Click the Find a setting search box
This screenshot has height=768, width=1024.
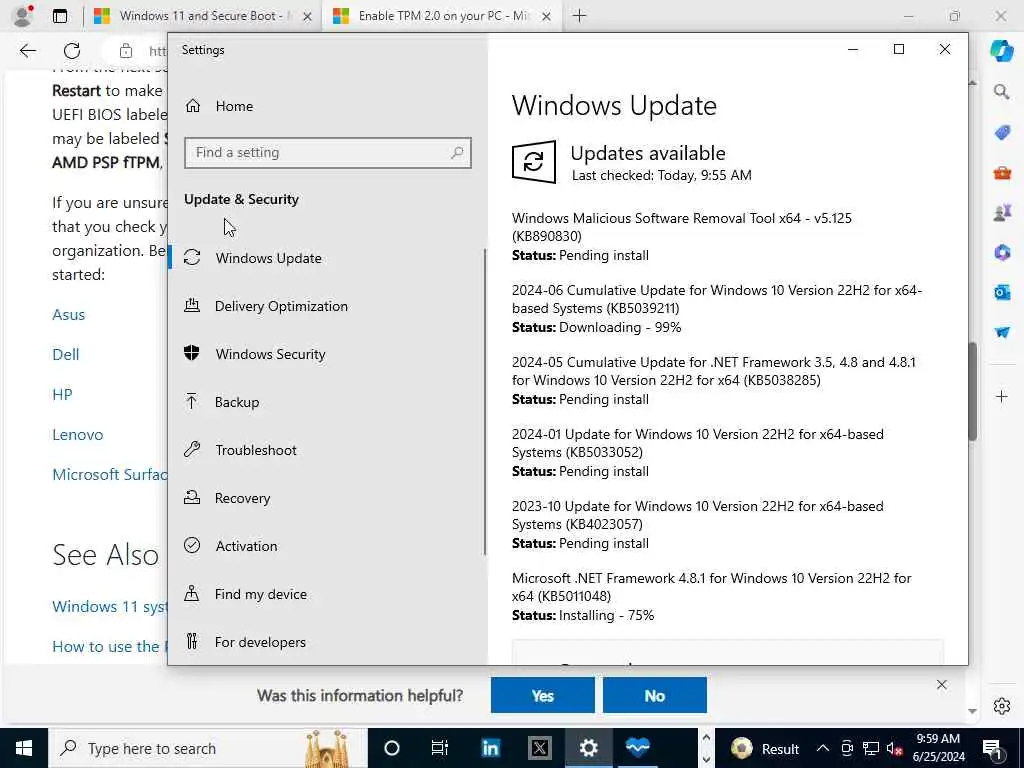pyautogui.click(x=328, y=153)
